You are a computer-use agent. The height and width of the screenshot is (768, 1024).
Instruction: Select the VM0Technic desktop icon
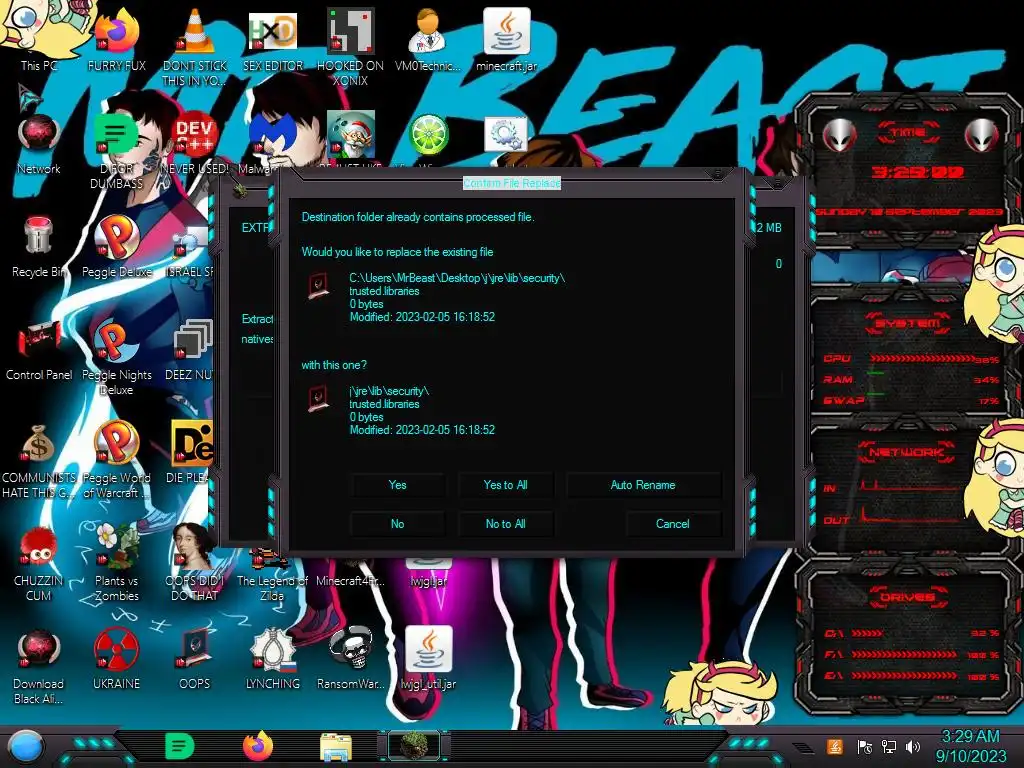click(x=428, y=39)
